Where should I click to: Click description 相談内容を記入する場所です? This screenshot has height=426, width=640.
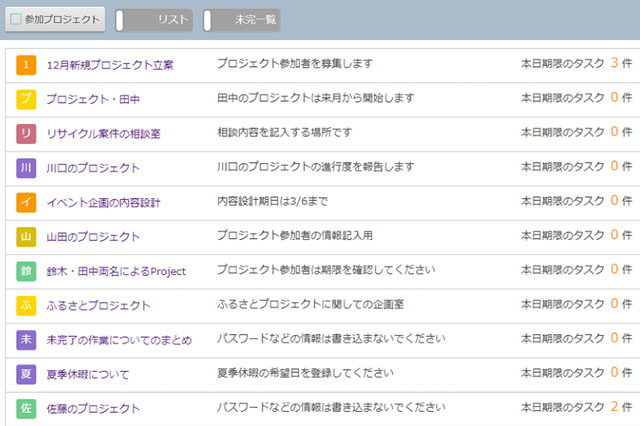(x=284, y=132)
